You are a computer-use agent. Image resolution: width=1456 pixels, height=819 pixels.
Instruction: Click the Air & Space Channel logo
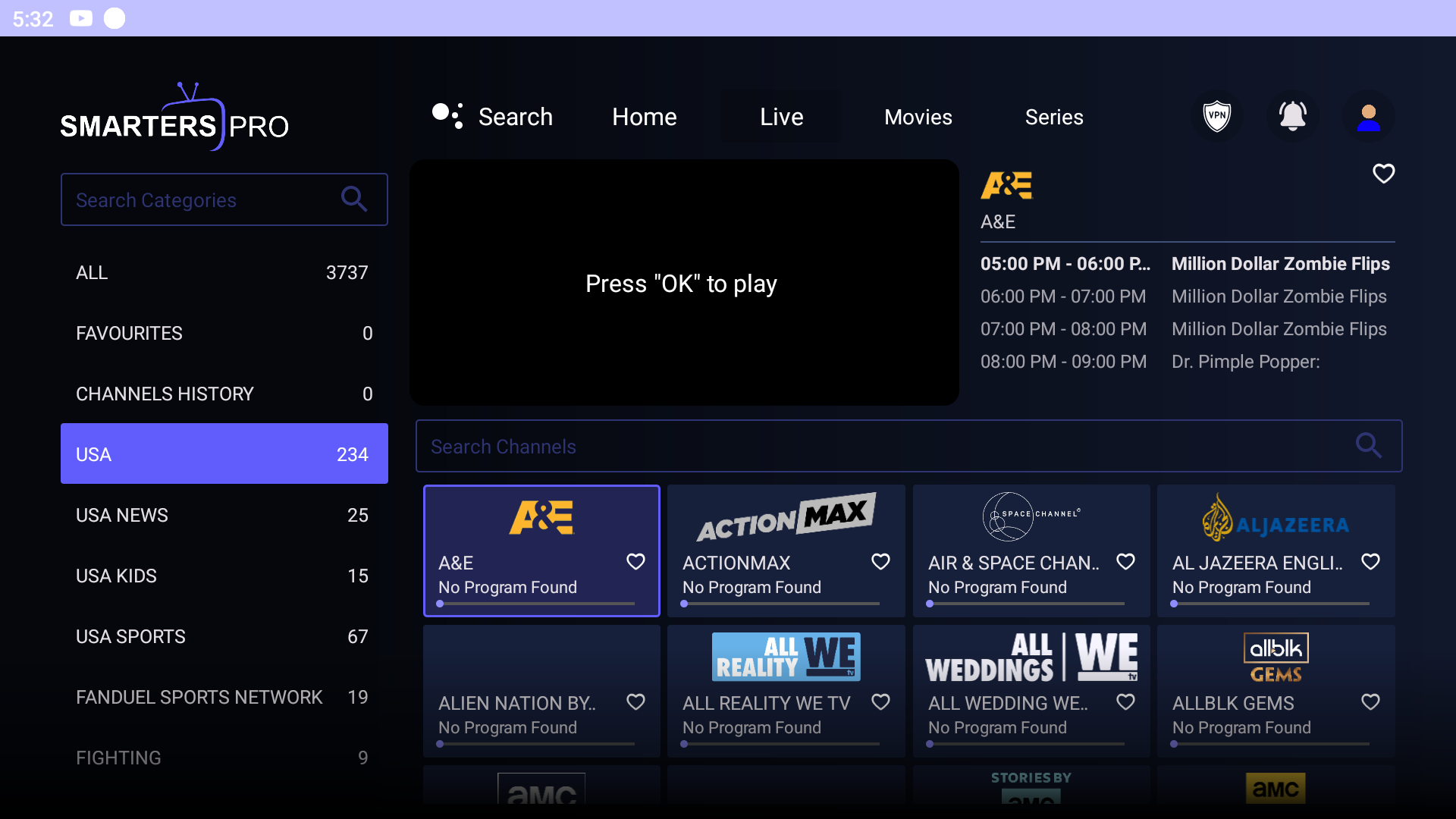tap(1031, 516)
